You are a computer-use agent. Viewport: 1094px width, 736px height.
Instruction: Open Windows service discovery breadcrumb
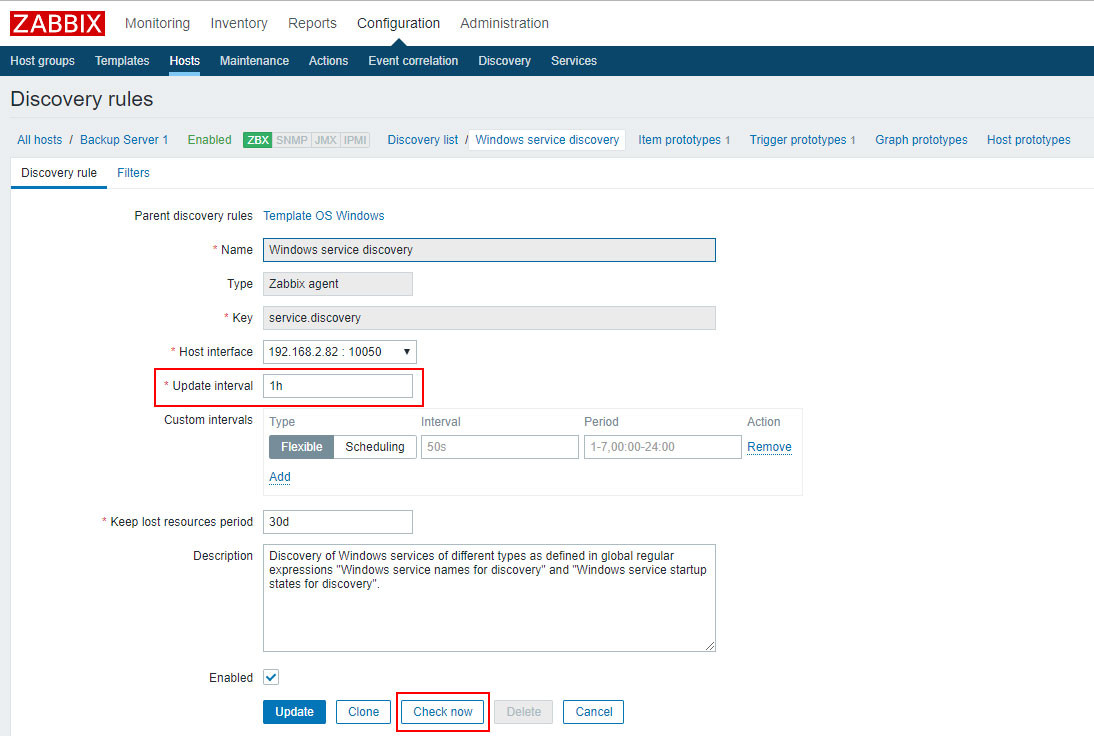pyautogui.click(x=547, y=140)
